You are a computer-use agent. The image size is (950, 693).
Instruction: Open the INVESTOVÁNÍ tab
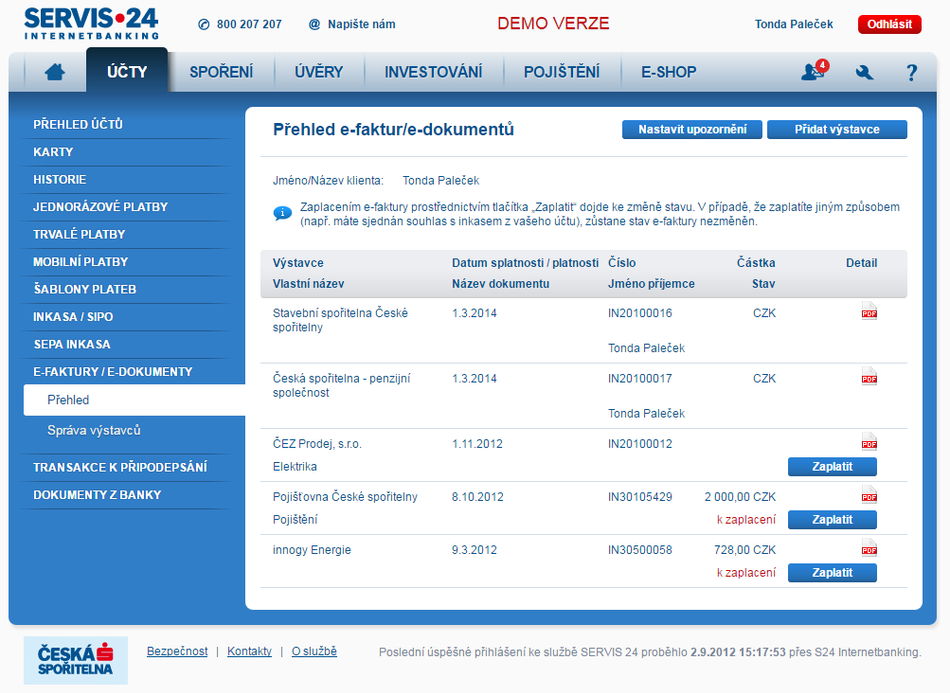point(433,72)
